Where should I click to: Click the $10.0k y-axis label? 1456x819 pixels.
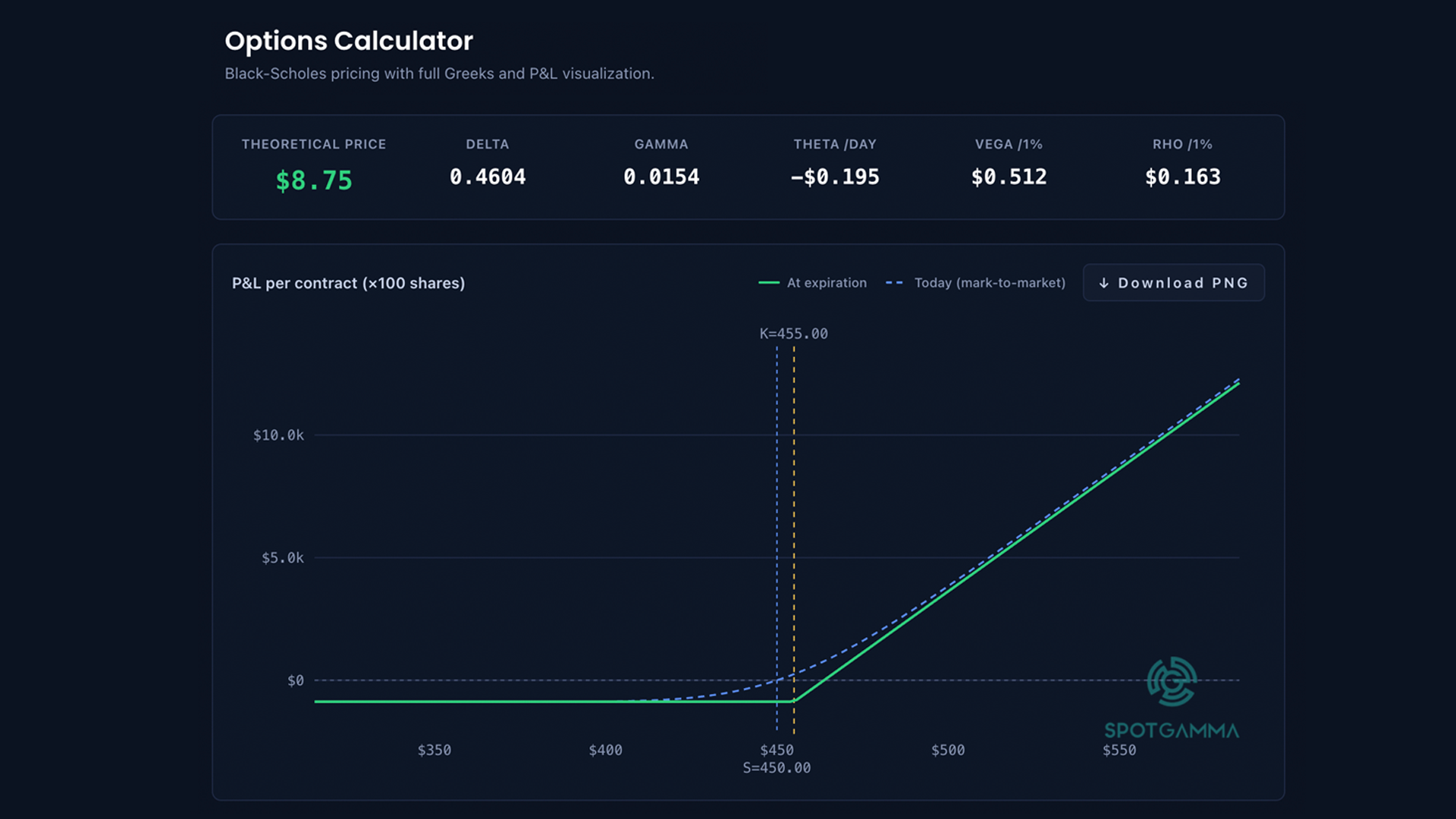coord(278,435)
